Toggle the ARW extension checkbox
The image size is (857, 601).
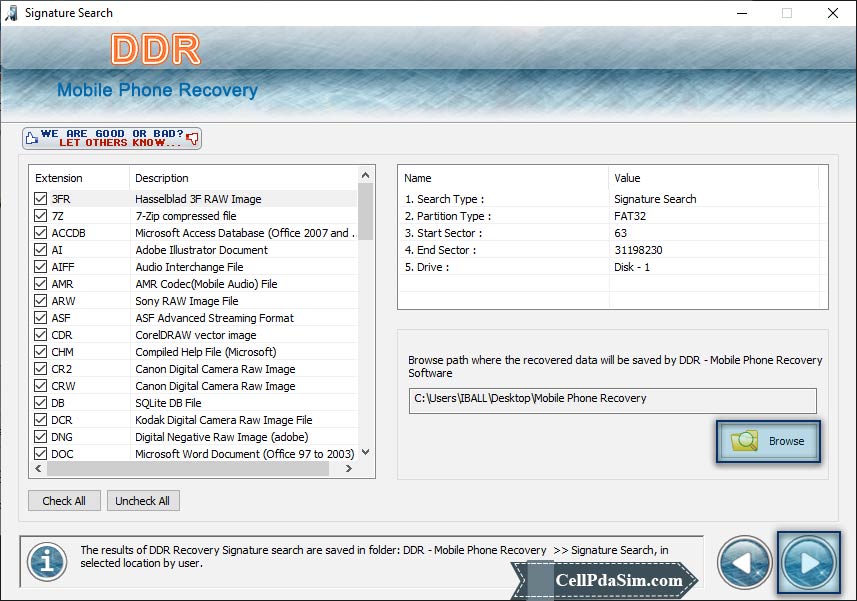40,300
